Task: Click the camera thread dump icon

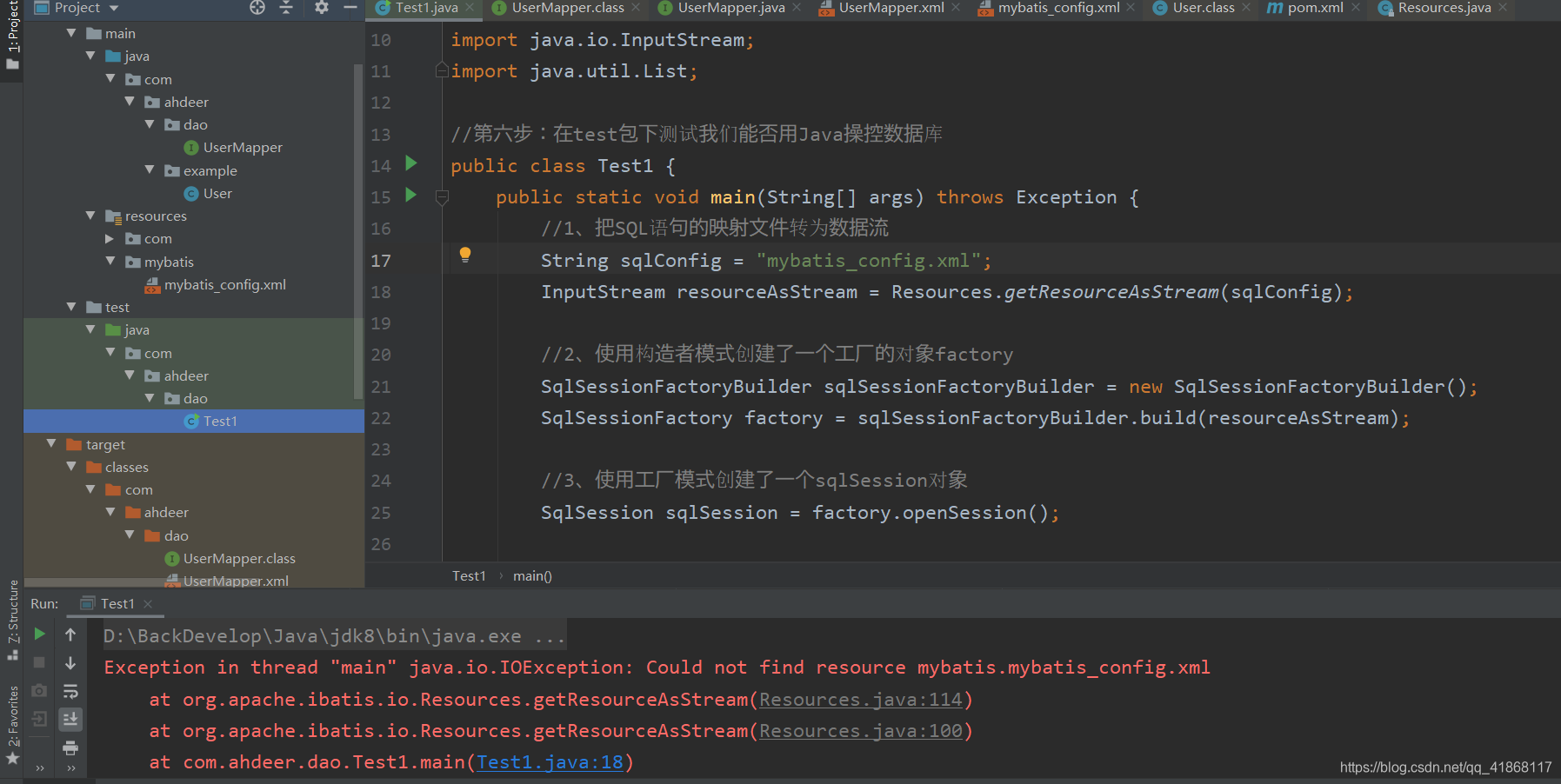Action: [39, 690]
